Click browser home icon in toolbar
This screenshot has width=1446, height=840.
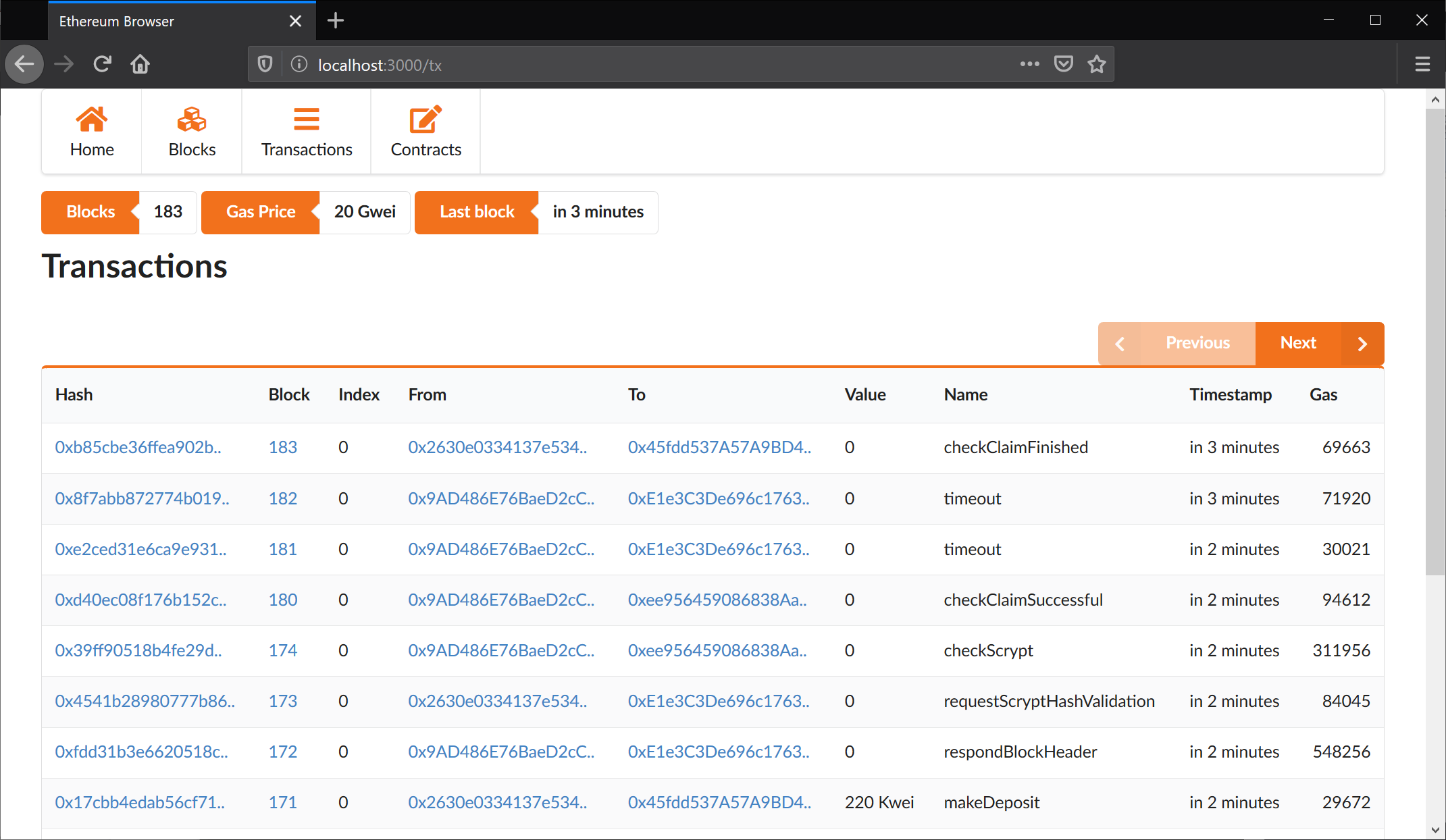click(140, 64)
